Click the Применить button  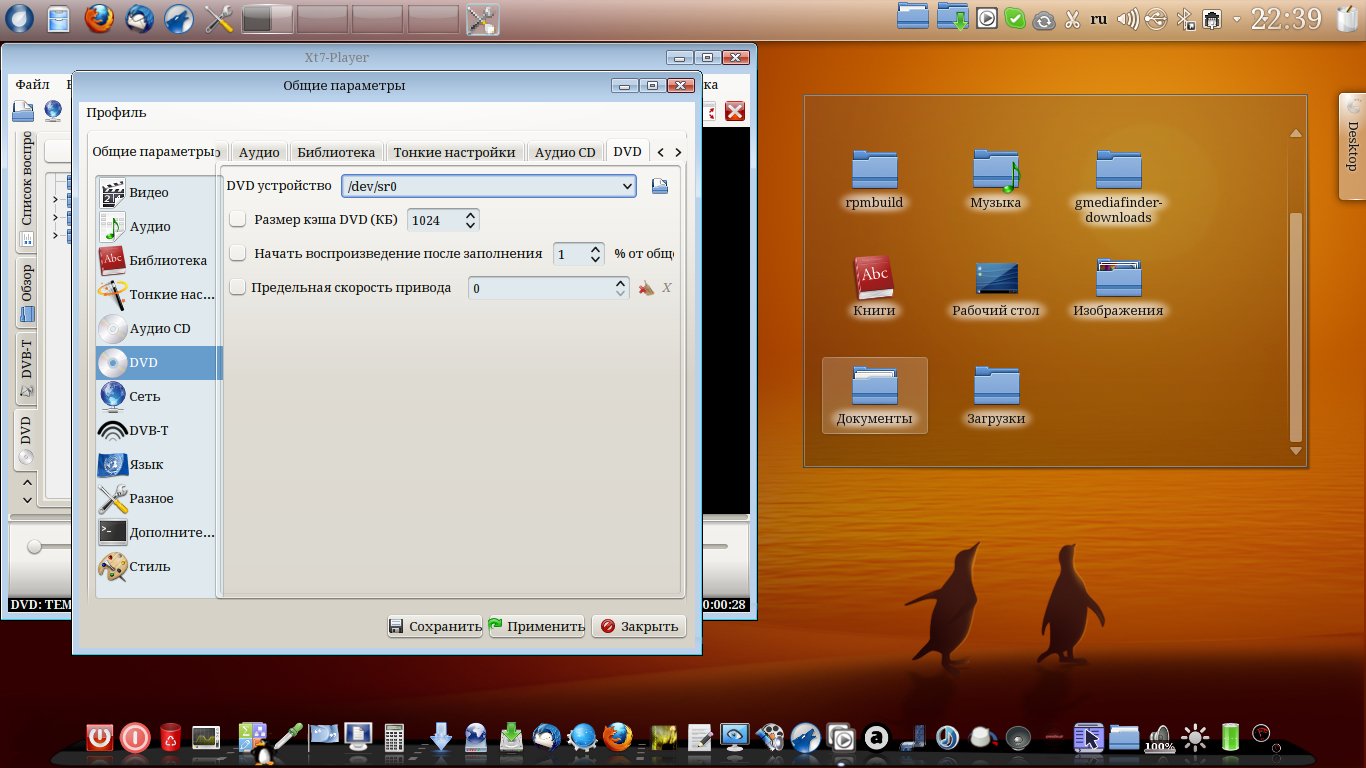click(536, 627)
